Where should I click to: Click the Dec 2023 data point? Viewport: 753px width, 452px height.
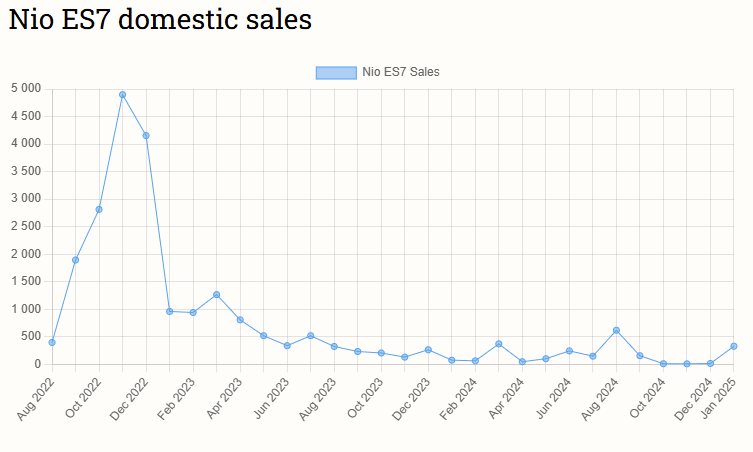pyautogui.click(x=428, y=350)
